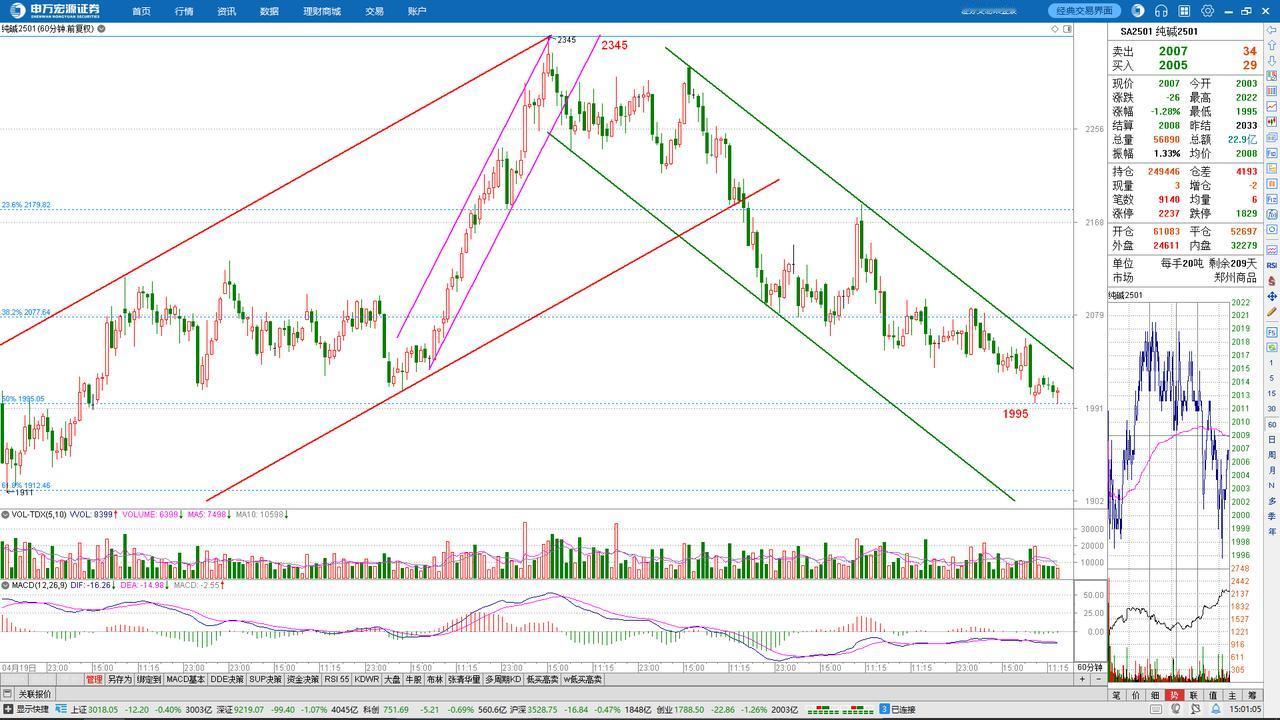Image resolution: width=1280 pixels, height=720 pixels.
Task: Select the 筹 tab in side panel
Action: (1252, 695)
